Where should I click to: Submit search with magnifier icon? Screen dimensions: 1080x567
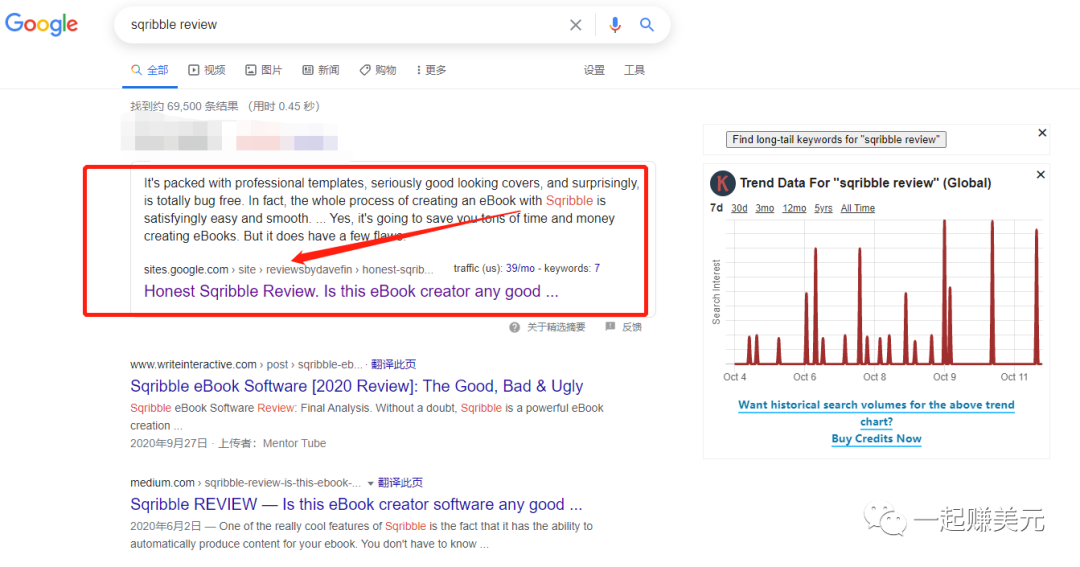(647, 25)
